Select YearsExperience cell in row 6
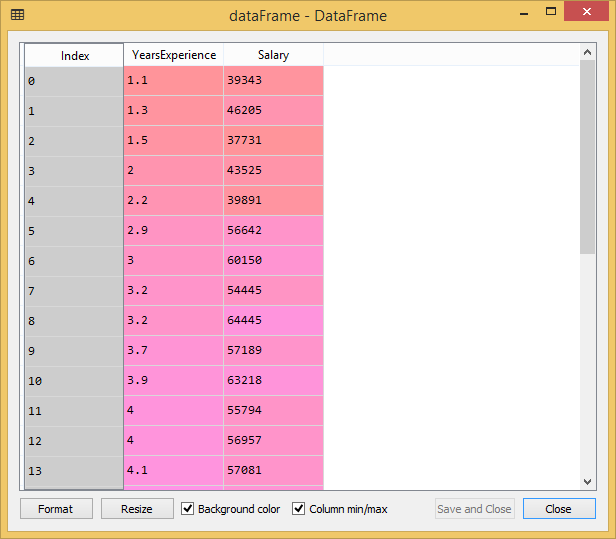 click(x=174, y=260)
